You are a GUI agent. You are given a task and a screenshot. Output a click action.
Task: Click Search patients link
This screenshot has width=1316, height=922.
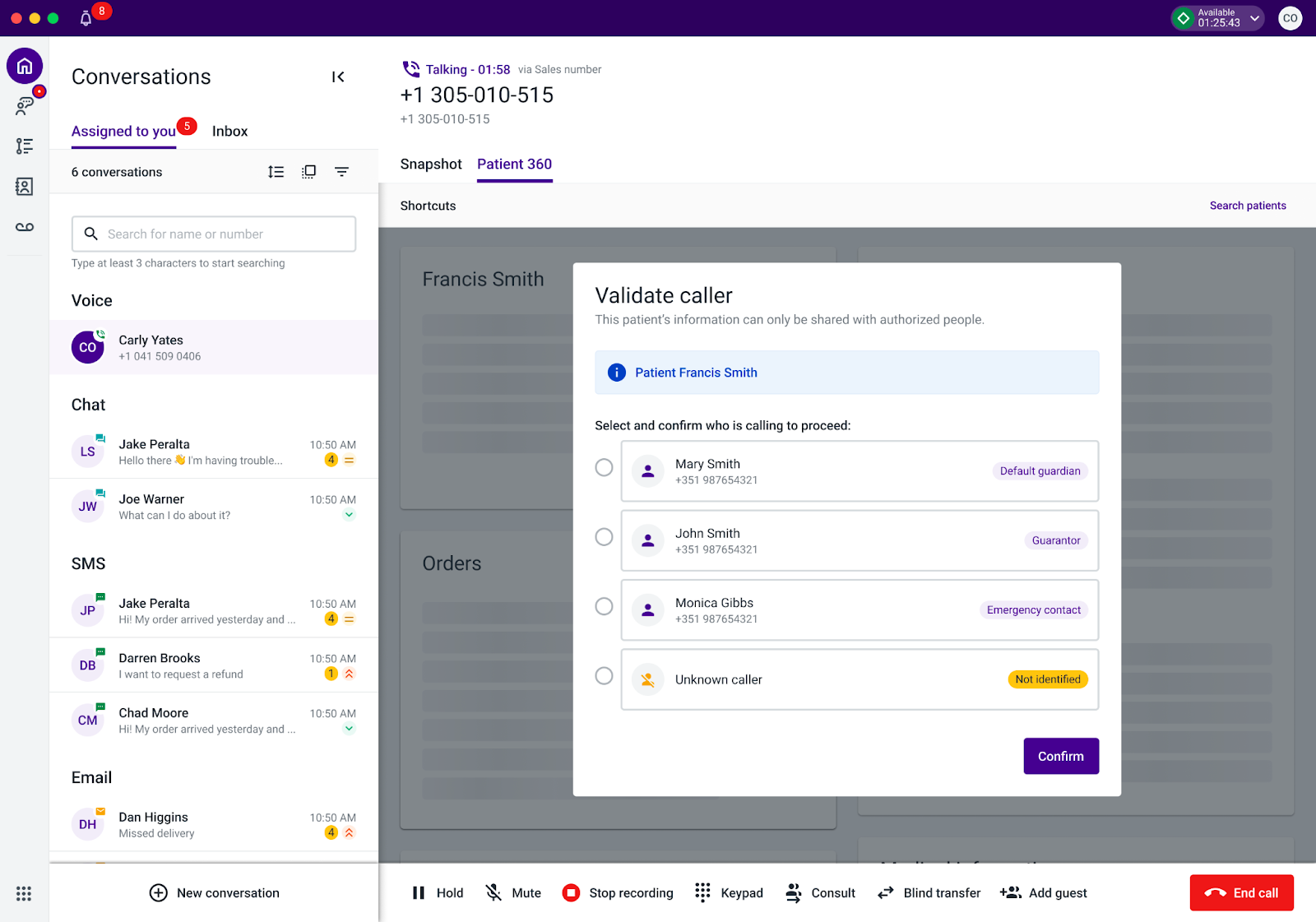[x=1248, y=206]
